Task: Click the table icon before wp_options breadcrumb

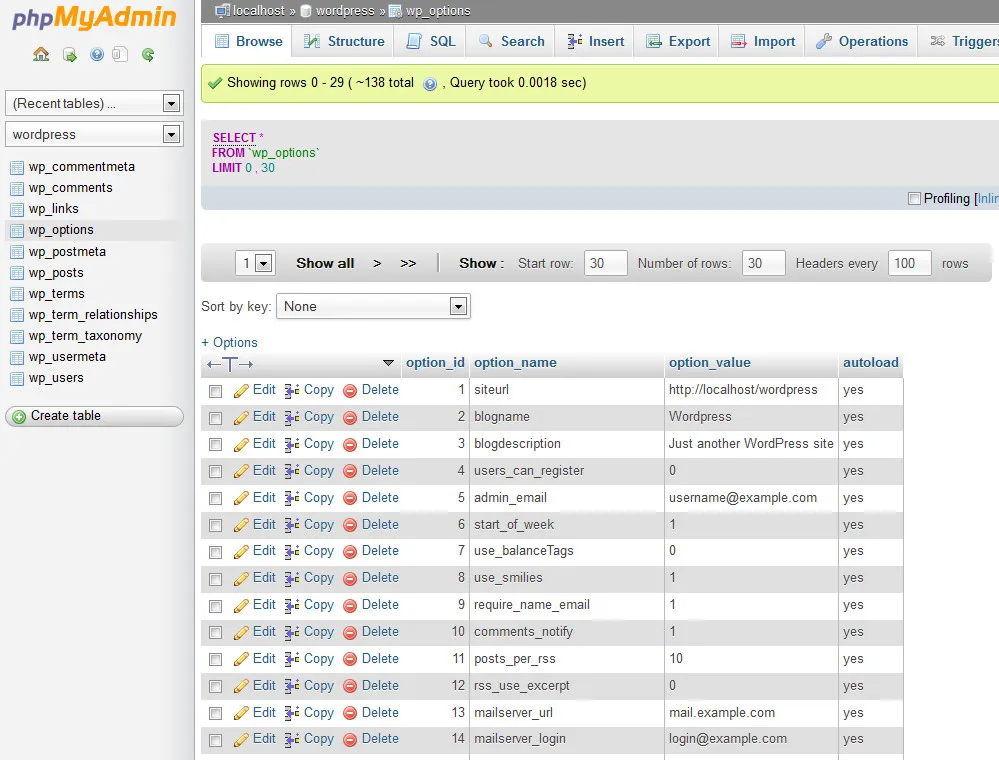Action: pyautogui.click(x=395, y=11)
